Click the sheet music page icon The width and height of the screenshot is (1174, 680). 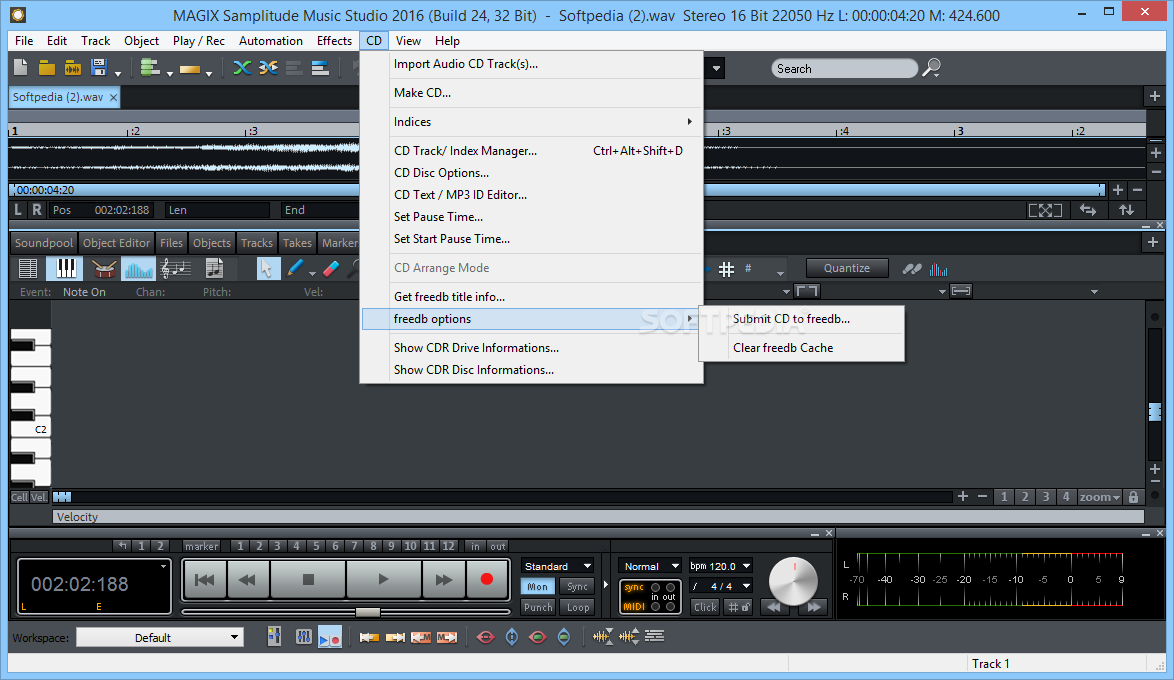click(x=214, y=268)
